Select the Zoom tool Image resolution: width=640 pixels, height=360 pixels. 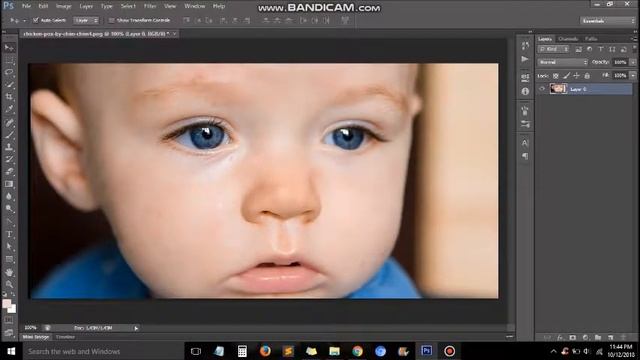tap(9, 284)
